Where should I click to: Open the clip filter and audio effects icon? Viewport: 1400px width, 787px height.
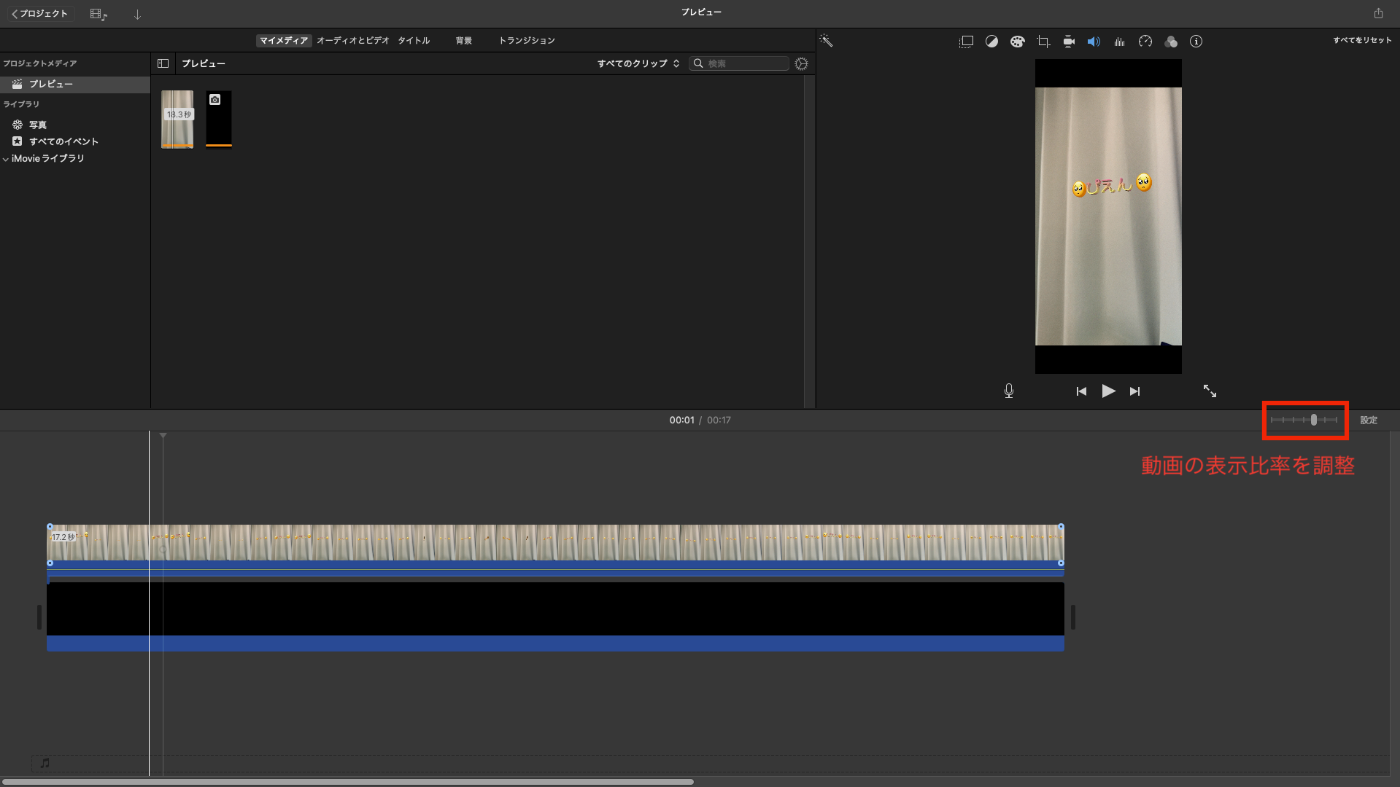coord(1171,42)
